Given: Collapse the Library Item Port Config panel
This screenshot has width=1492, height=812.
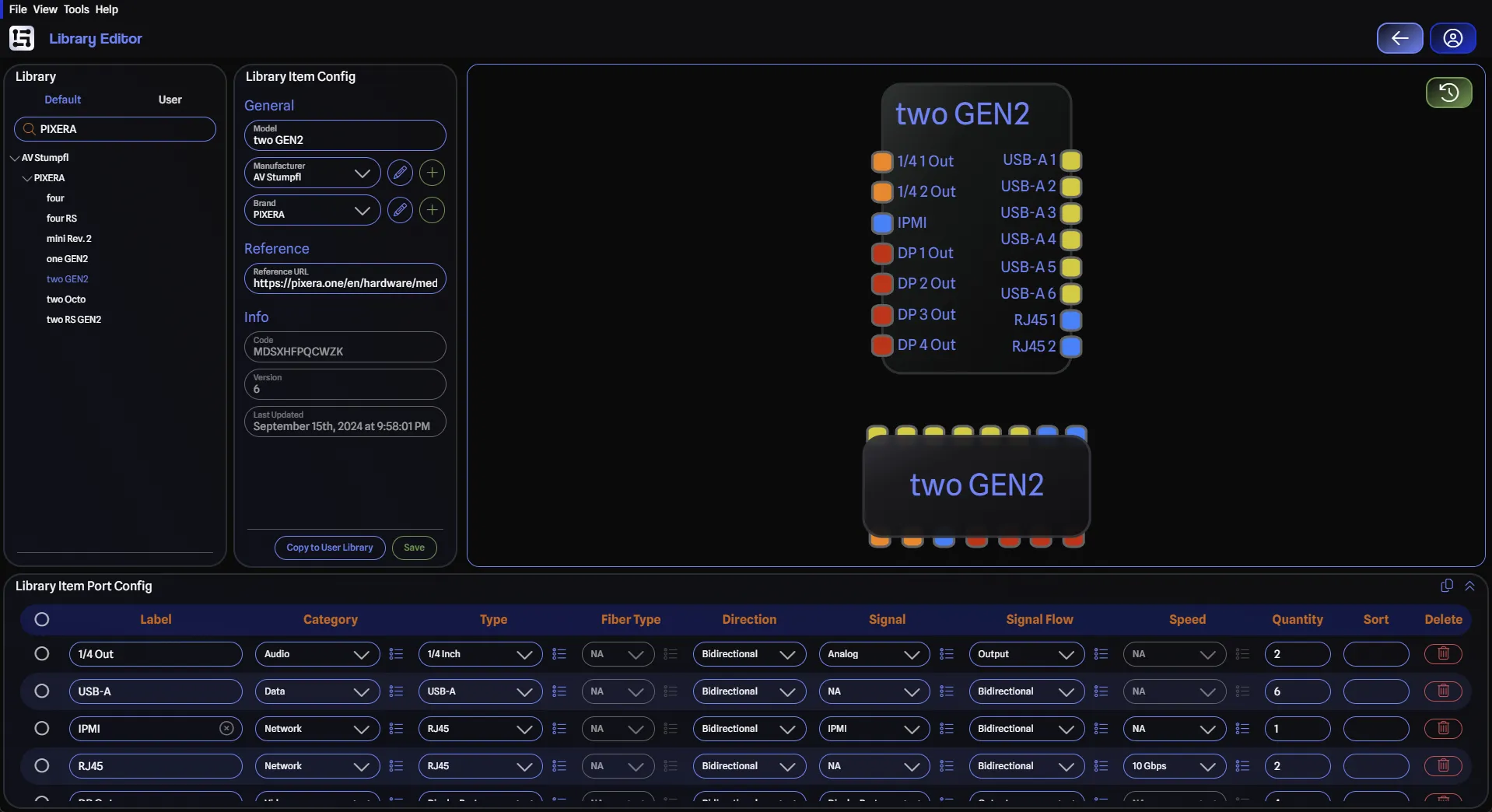Looking at the screenshot, I should (x=1470, y=586).
